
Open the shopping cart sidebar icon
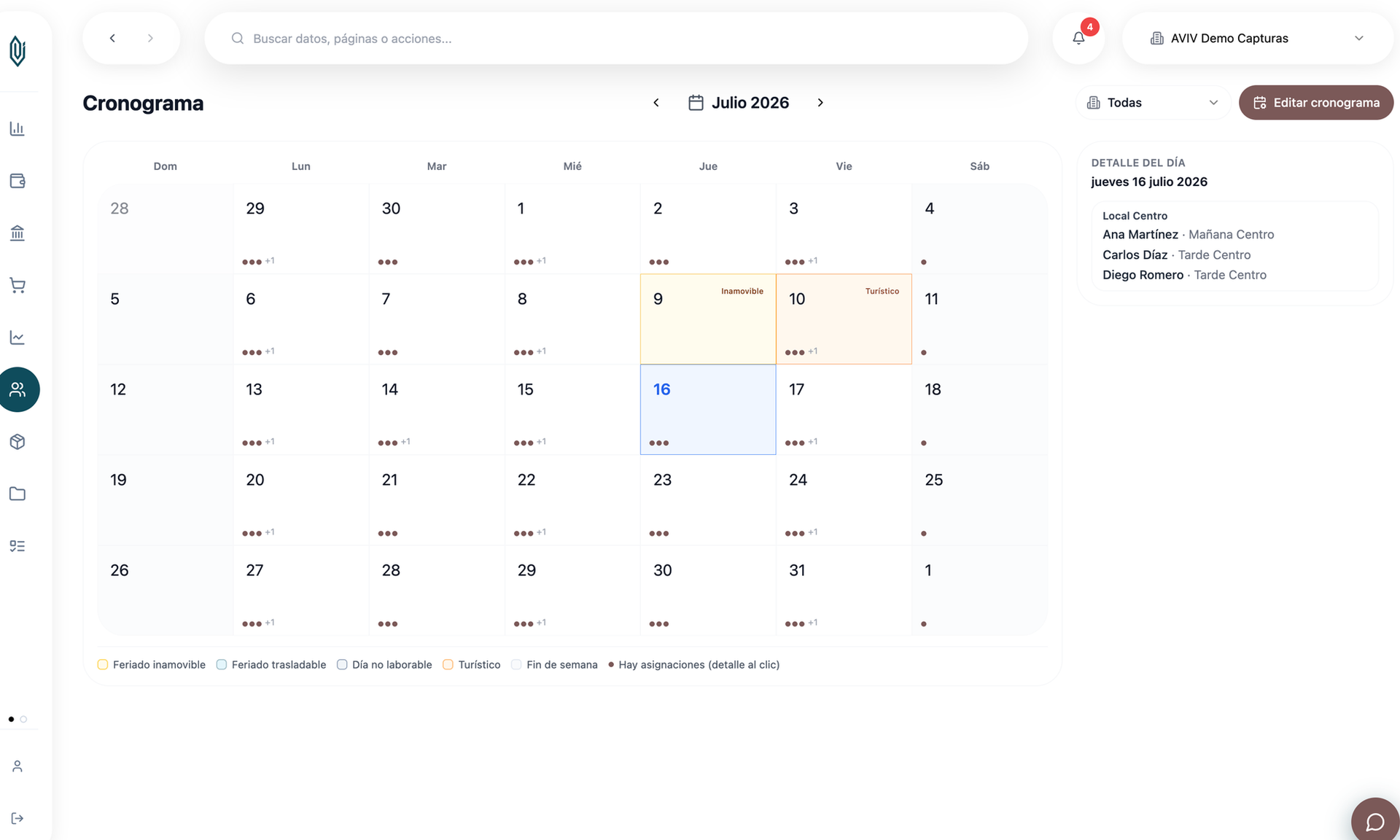pos(17,285)
